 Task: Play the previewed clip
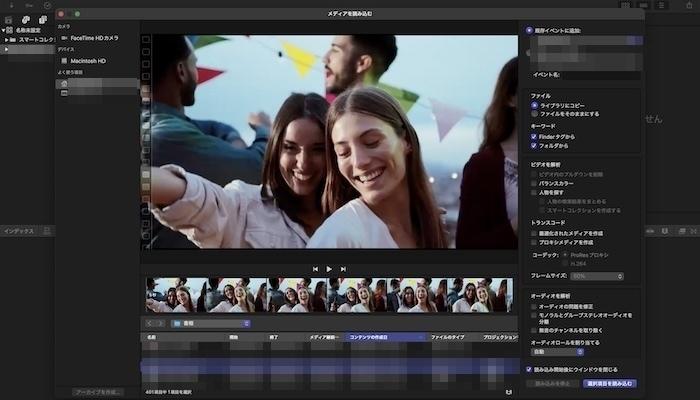point(329,269)
